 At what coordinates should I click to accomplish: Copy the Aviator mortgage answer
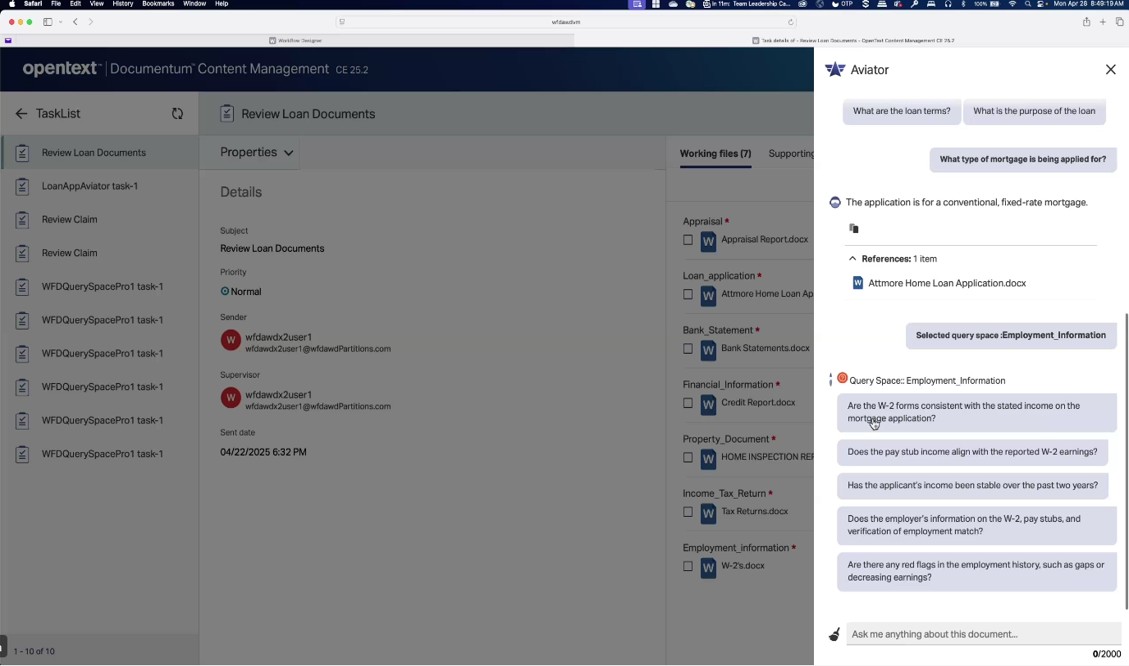(x=854, y=228)
